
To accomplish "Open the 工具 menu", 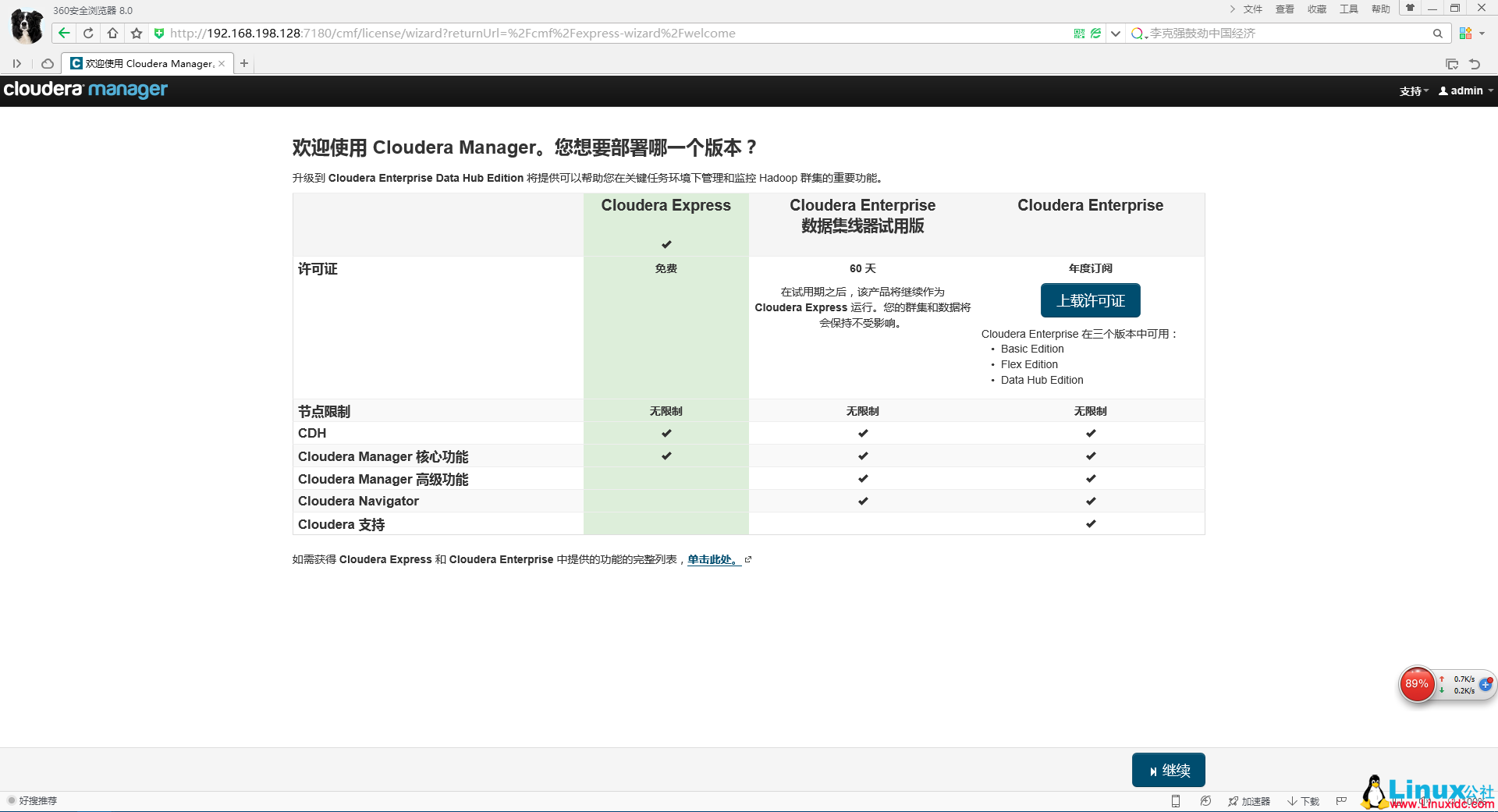I will [x=1349, y=9].
